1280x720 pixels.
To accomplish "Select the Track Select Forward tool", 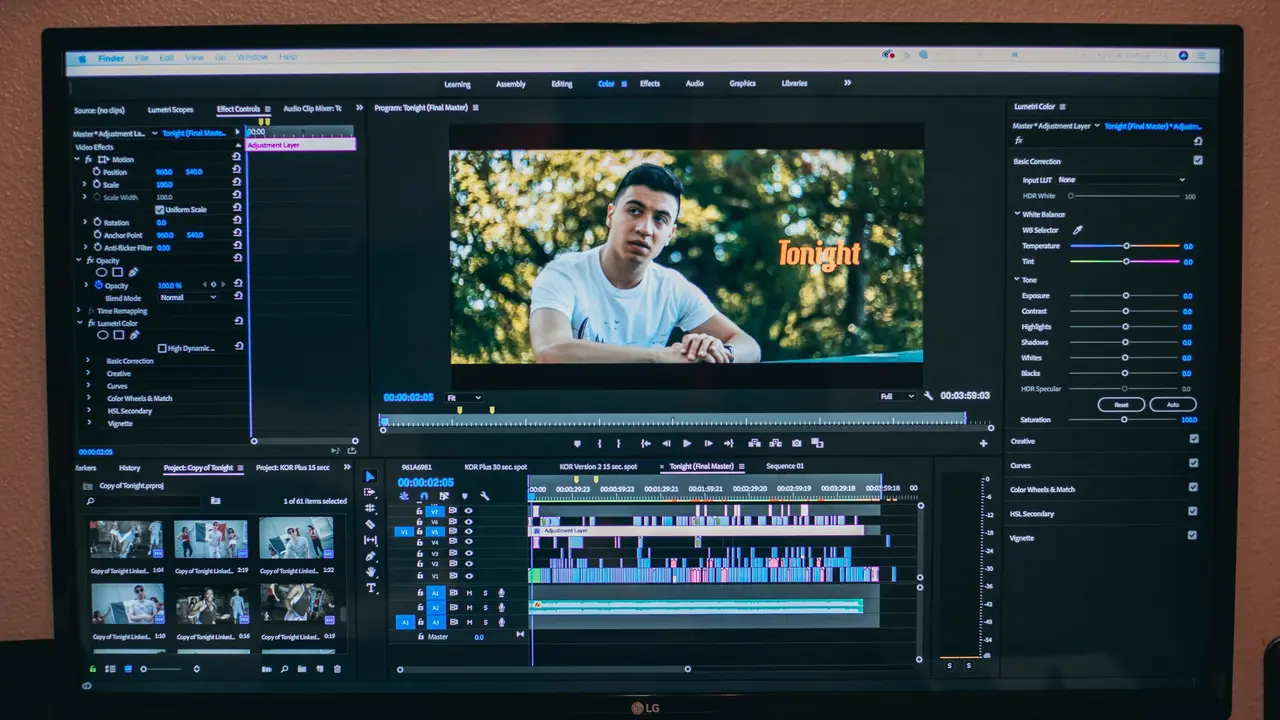I will (370, 492).
